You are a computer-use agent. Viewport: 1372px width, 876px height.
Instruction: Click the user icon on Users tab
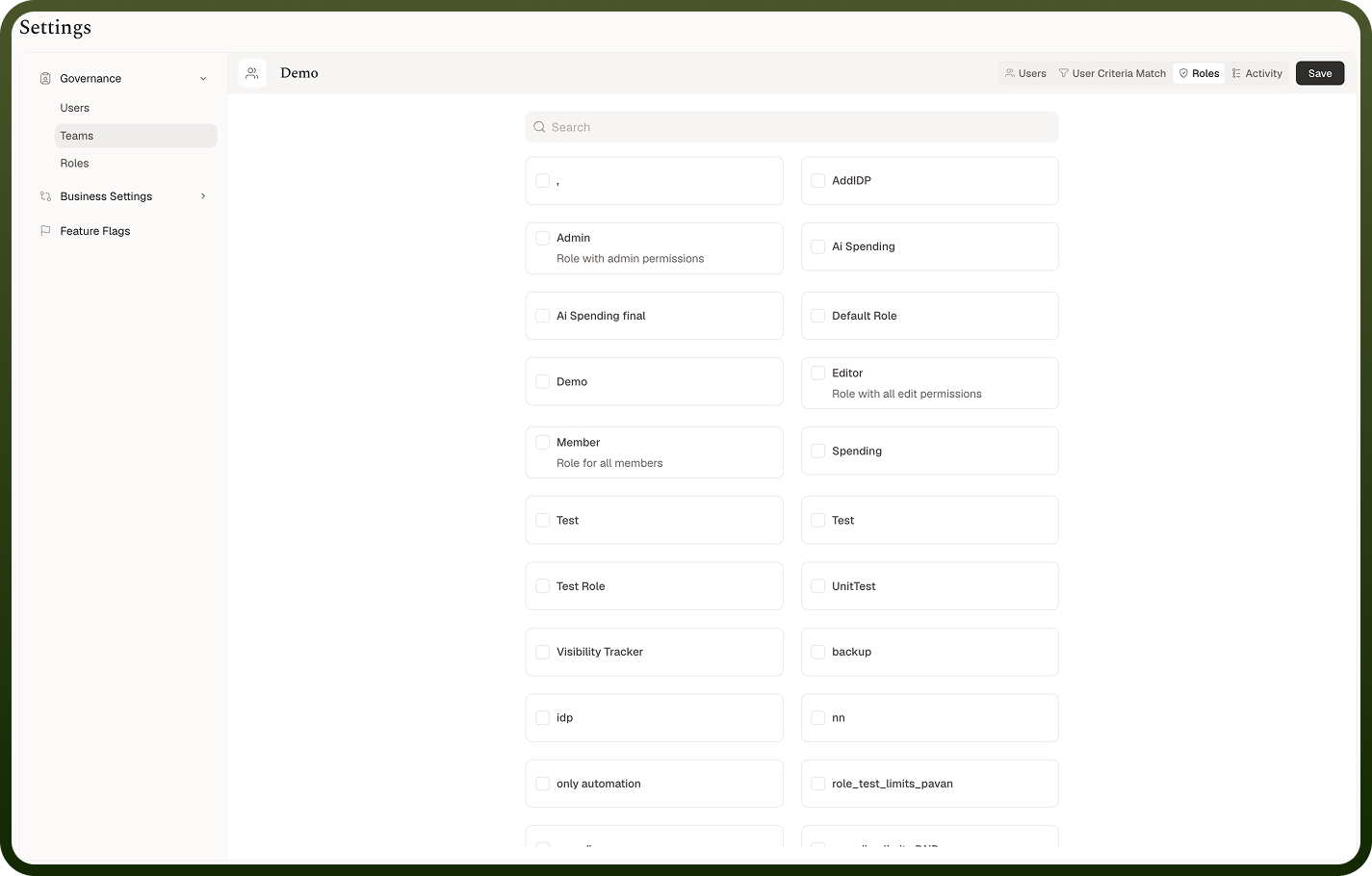[1010, 73]
